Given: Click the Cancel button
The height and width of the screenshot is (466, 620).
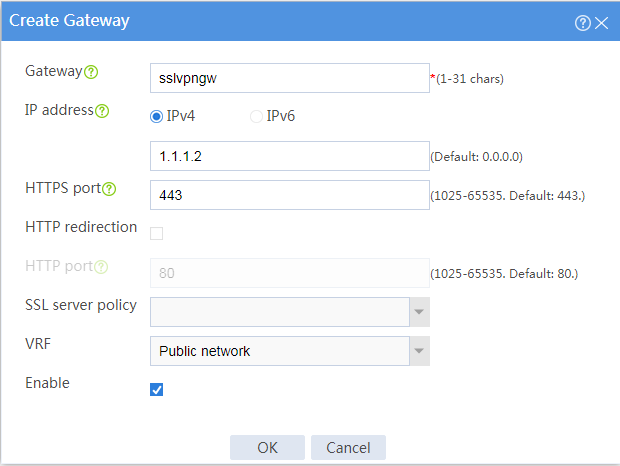Looking at the screenshot, I should [348, 447].
